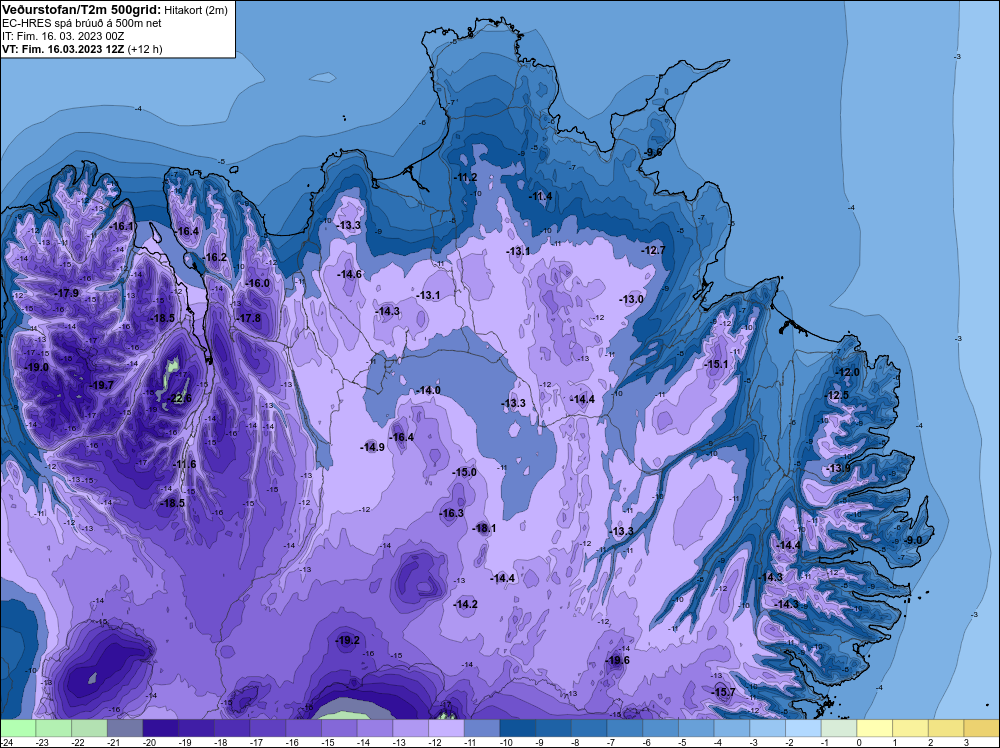Click the -13.9 temperature label
Image resolution: width=1000 pixels, height=748 pixels.
click(839, 468)
